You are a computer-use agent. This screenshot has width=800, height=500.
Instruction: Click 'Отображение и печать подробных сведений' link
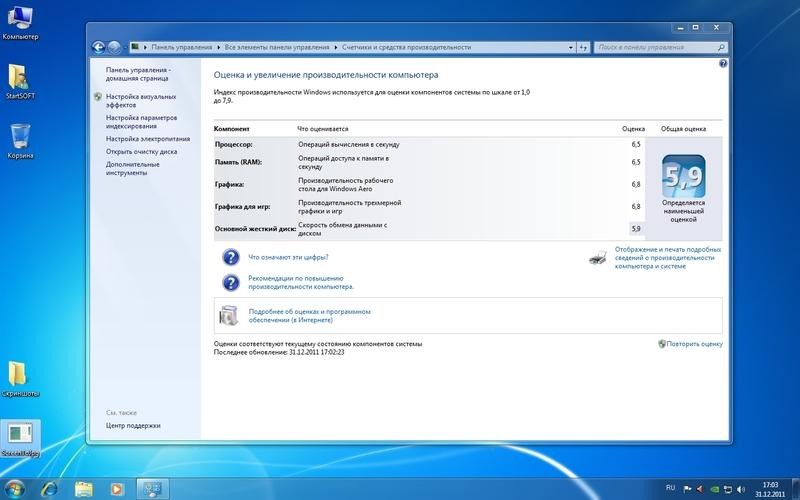(668, 258)
